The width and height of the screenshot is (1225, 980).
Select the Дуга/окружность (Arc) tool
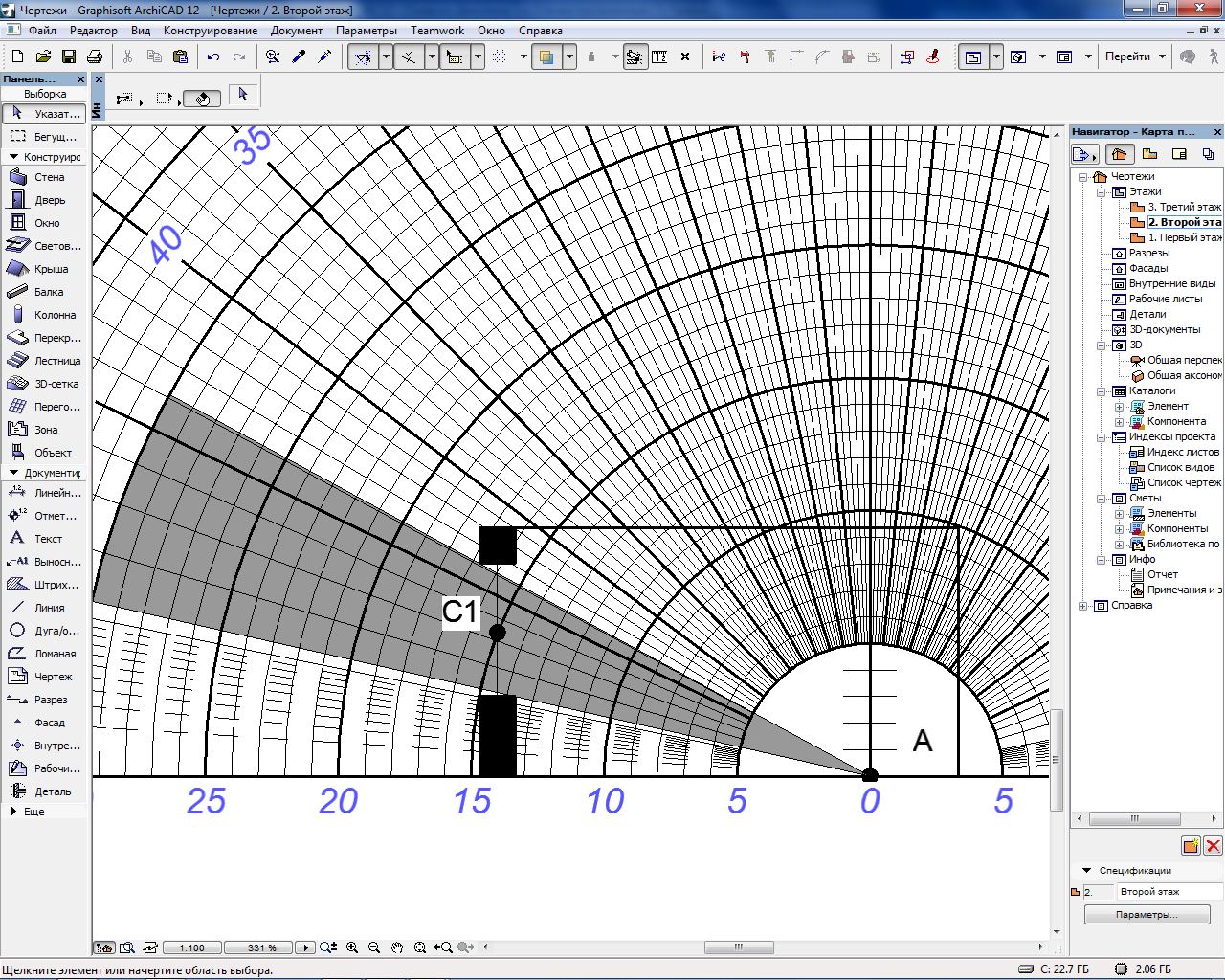click(44, 631)
